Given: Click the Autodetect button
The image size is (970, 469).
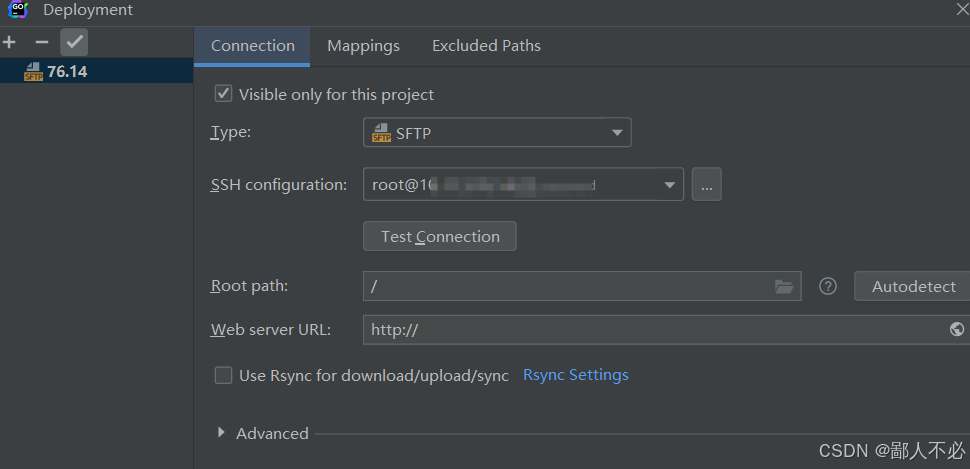Looking at the screenshot, I should (913, 286).
